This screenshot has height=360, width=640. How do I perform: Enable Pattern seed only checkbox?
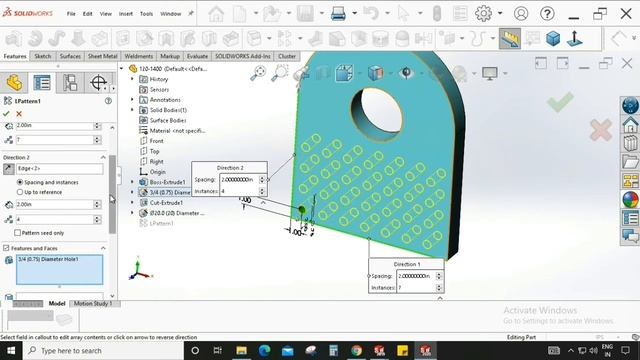click(17, 233)
